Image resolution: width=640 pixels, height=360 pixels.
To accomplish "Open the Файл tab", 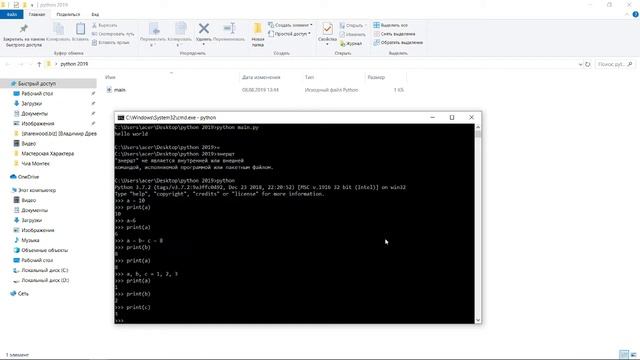I will tap(12, 14).
